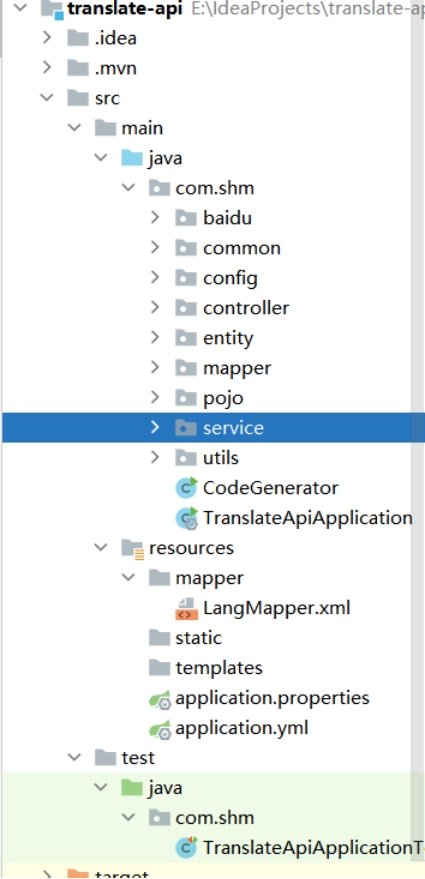The width and height of the screenshot is (425, 879).
Task: Click the TranslateApiApplicationTests class icon
Action: coord(186,848)
